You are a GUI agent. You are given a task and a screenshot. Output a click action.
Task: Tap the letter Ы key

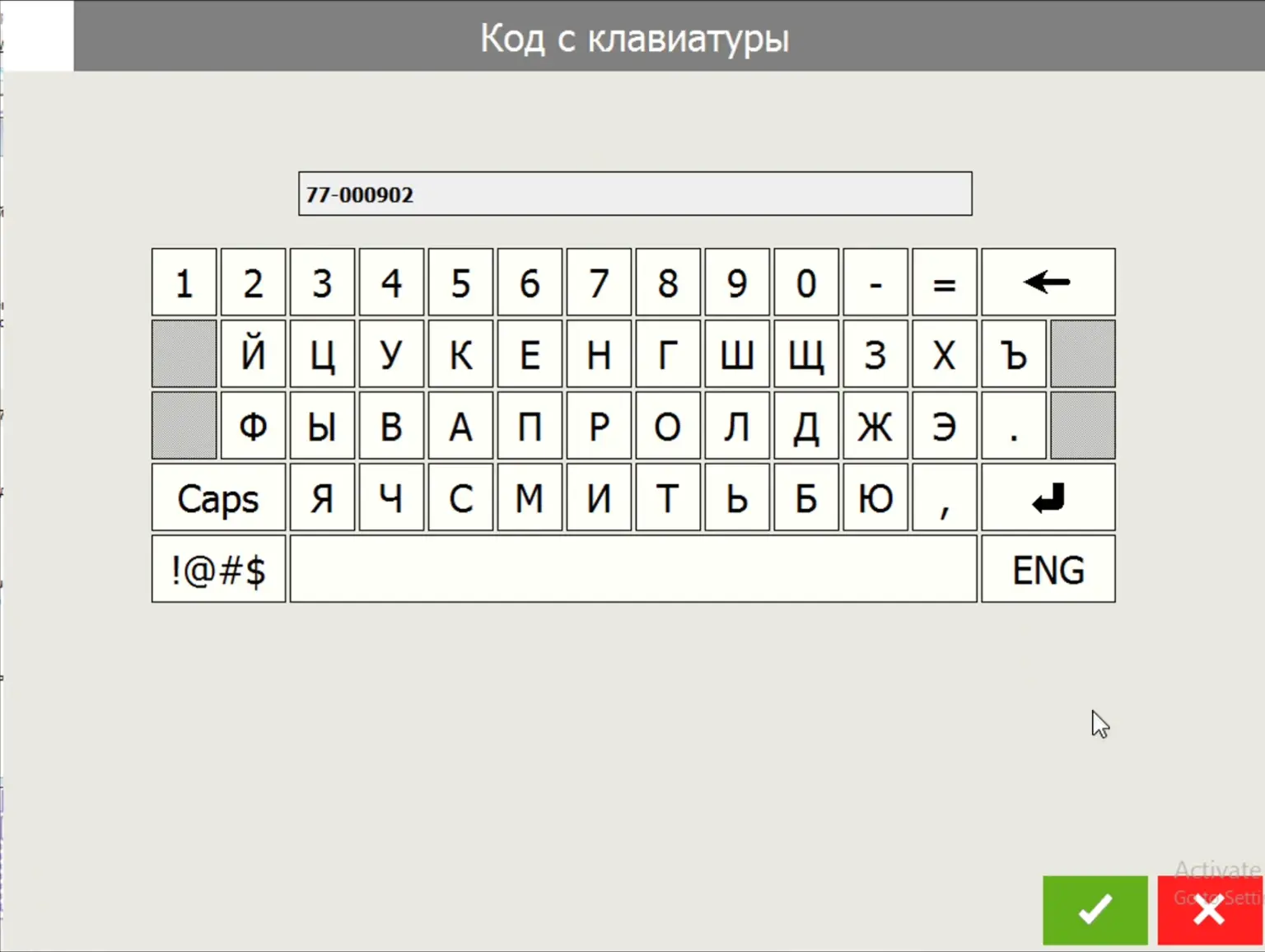[x=322, y=426]
